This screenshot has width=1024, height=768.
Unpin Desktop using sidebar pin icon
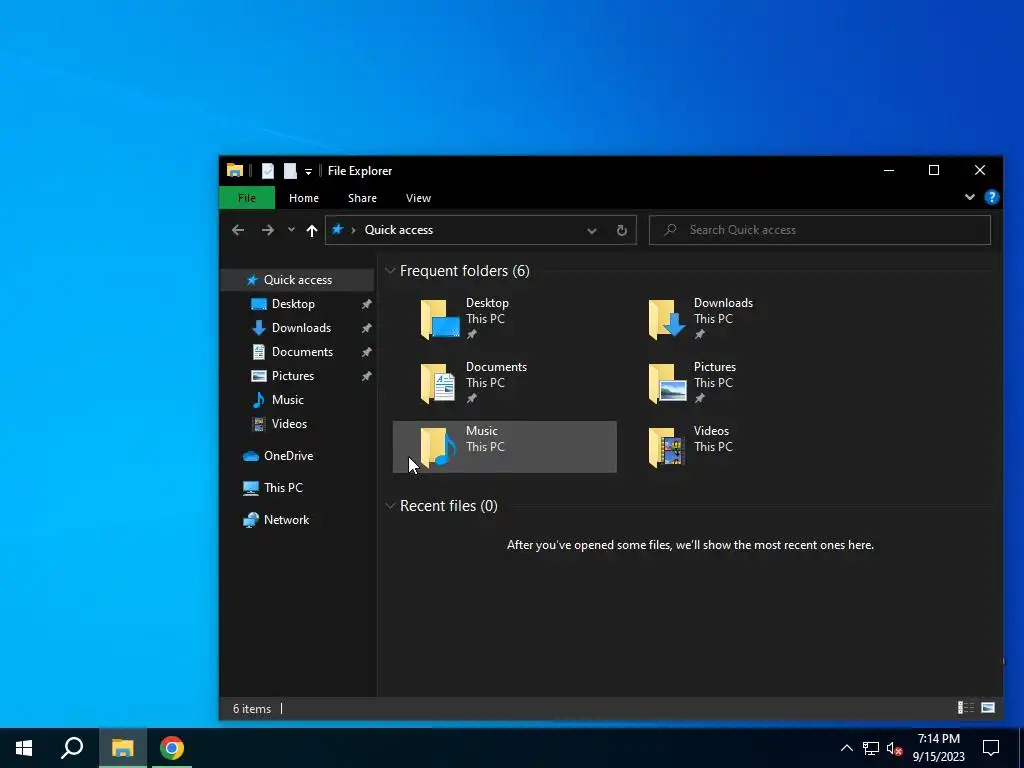(366, 304)
